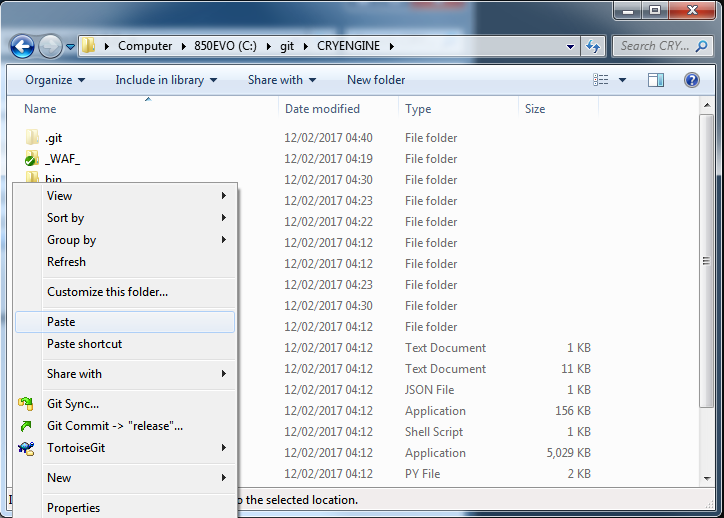Click the 11 KB size cell
This screenshot has height=518, width=724.
[576, 369]
